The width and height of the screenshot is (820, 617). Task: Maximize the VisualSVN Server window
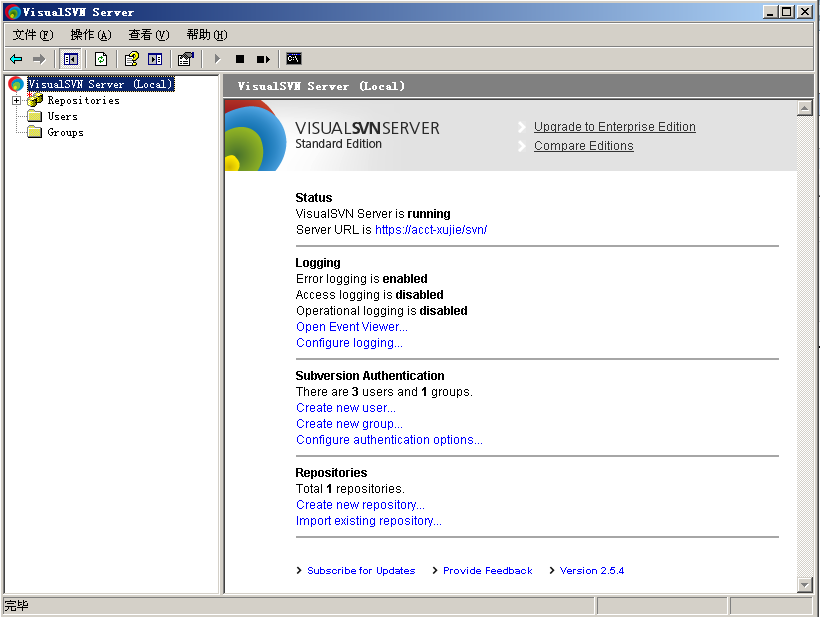point(787,12)
